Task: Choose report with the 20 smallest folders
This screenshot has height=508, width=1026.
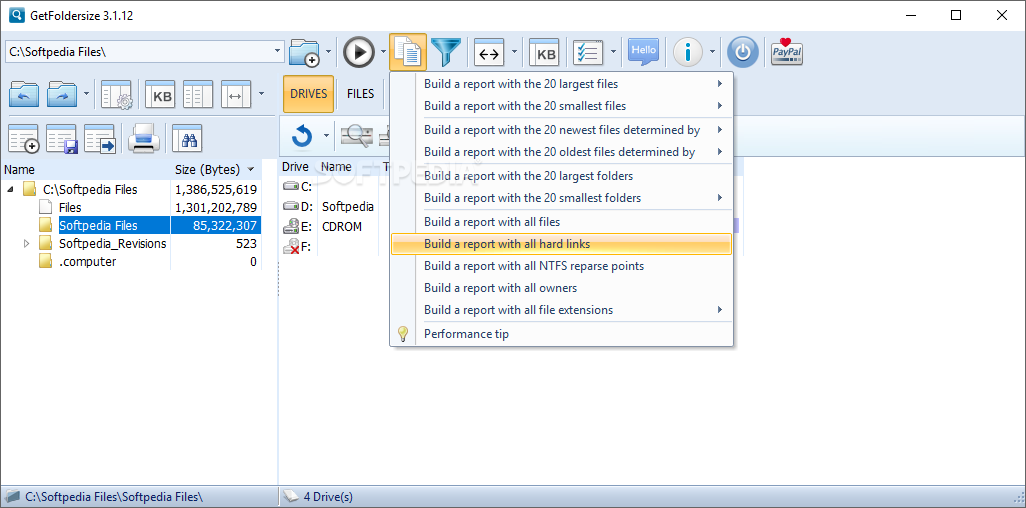Action: [561, 198]
